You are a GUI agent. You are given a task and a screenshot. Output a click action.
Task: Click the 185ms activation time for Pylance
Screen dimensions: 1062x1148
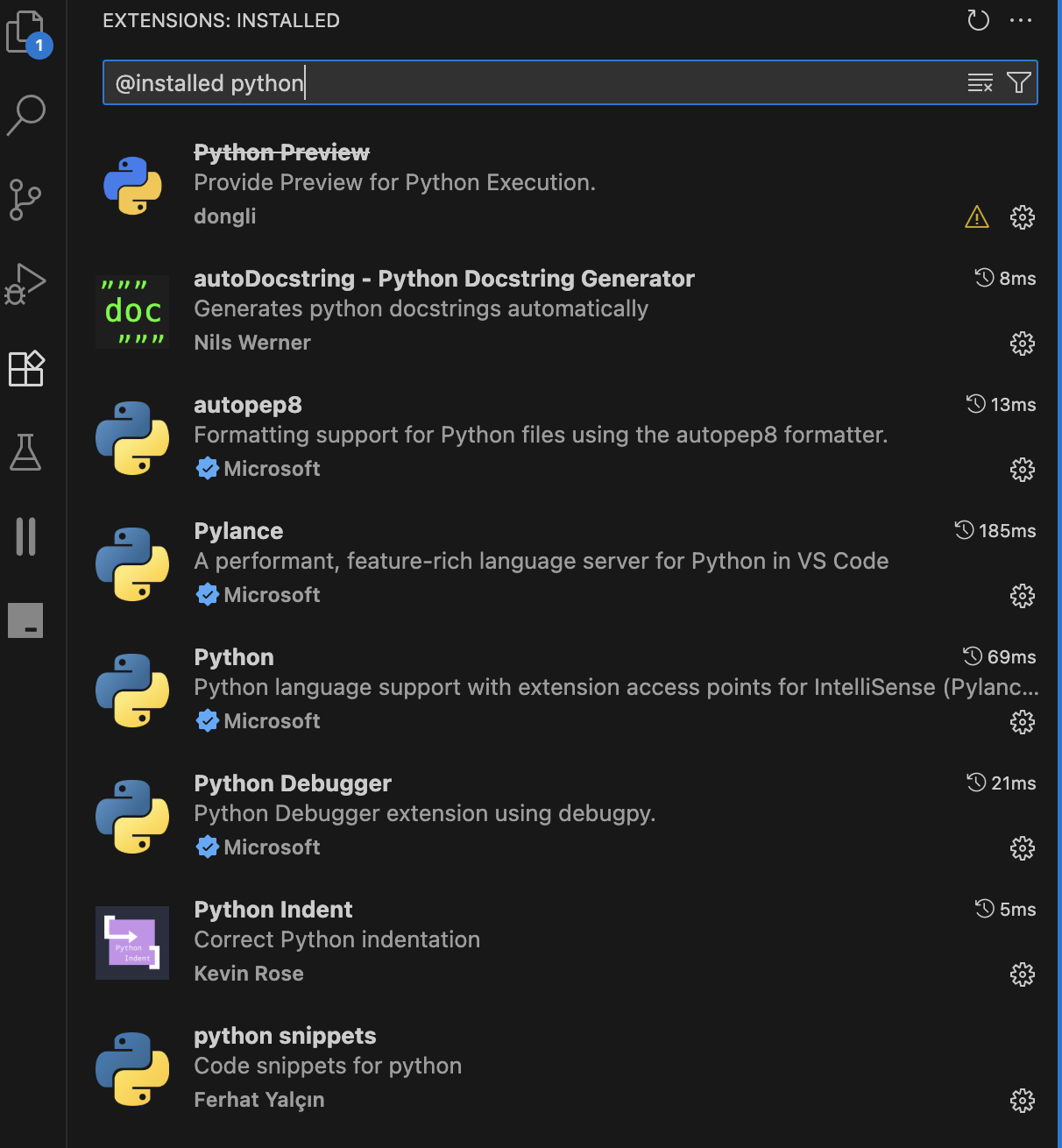pos(995,531)
